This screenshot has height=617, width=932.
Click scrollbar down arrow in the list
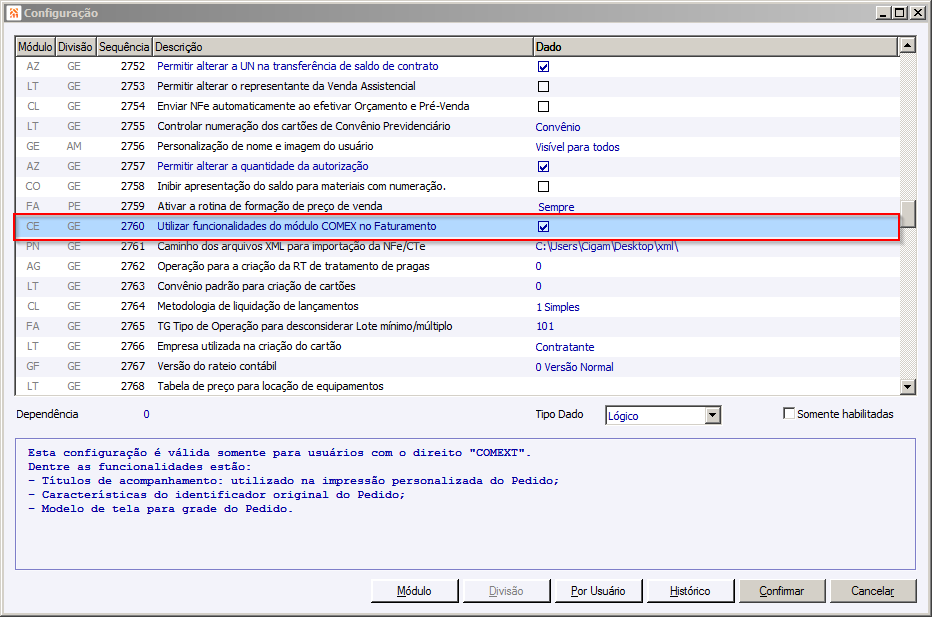(907, 386)
